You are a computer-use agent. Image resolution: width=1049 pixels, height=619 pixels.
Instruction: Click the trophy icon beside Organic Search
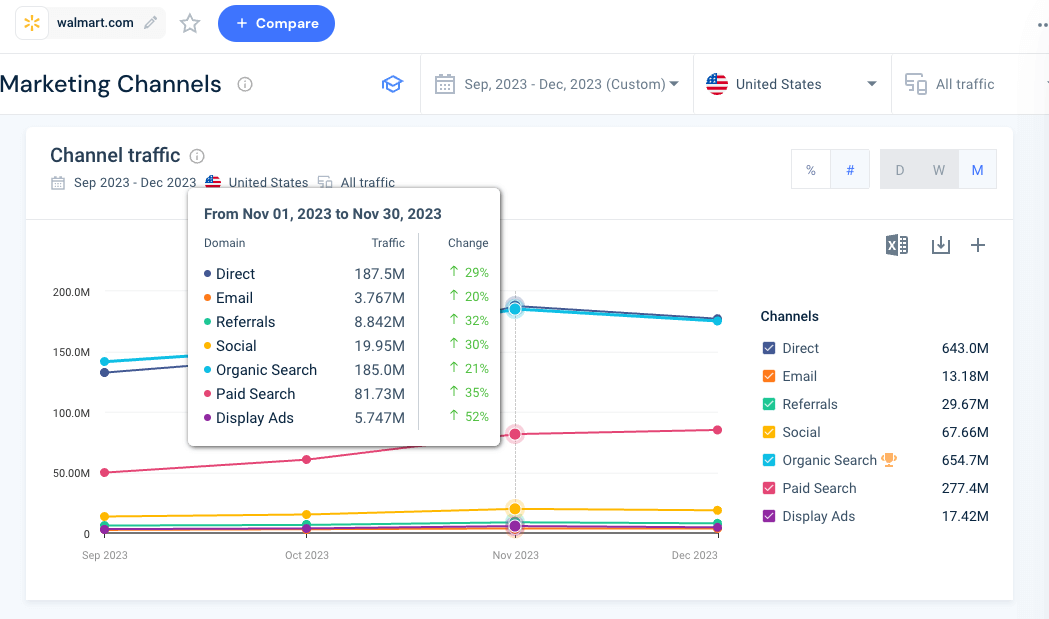889,460
